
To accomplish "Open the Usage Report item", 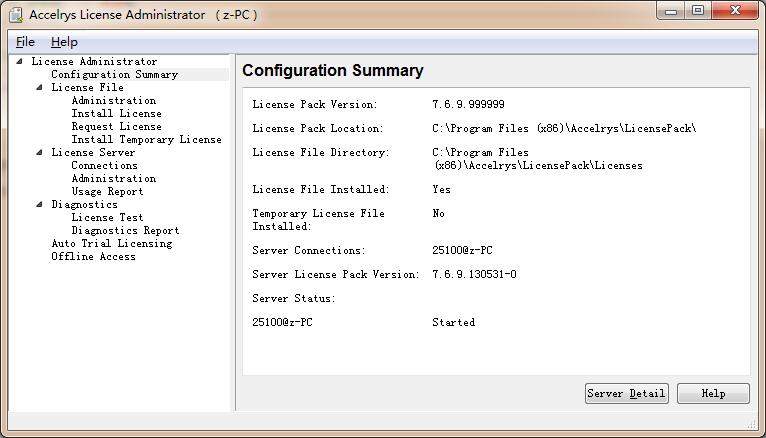I will (x=107, y=192).
